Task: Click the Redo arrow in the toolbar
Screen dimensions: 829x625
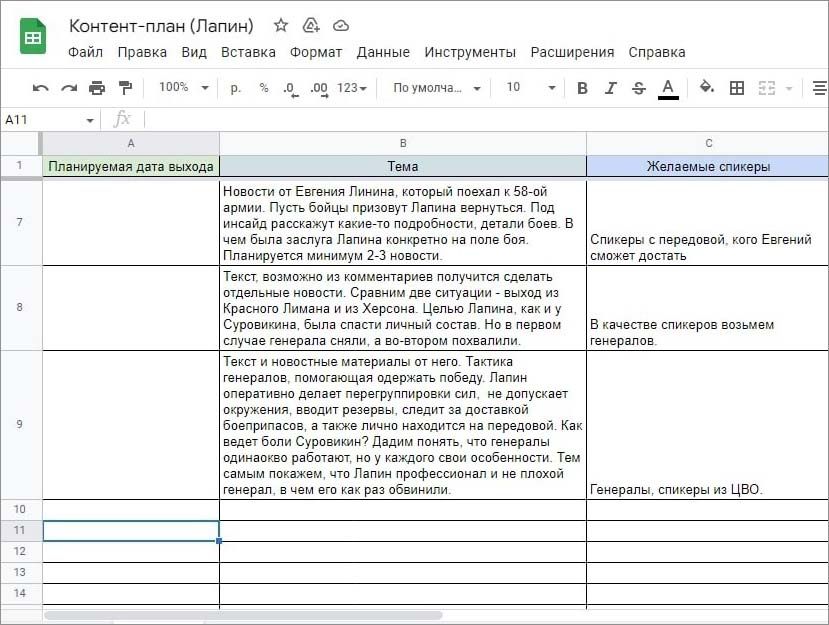Action: pyautogui.click(x=69, y=88)
